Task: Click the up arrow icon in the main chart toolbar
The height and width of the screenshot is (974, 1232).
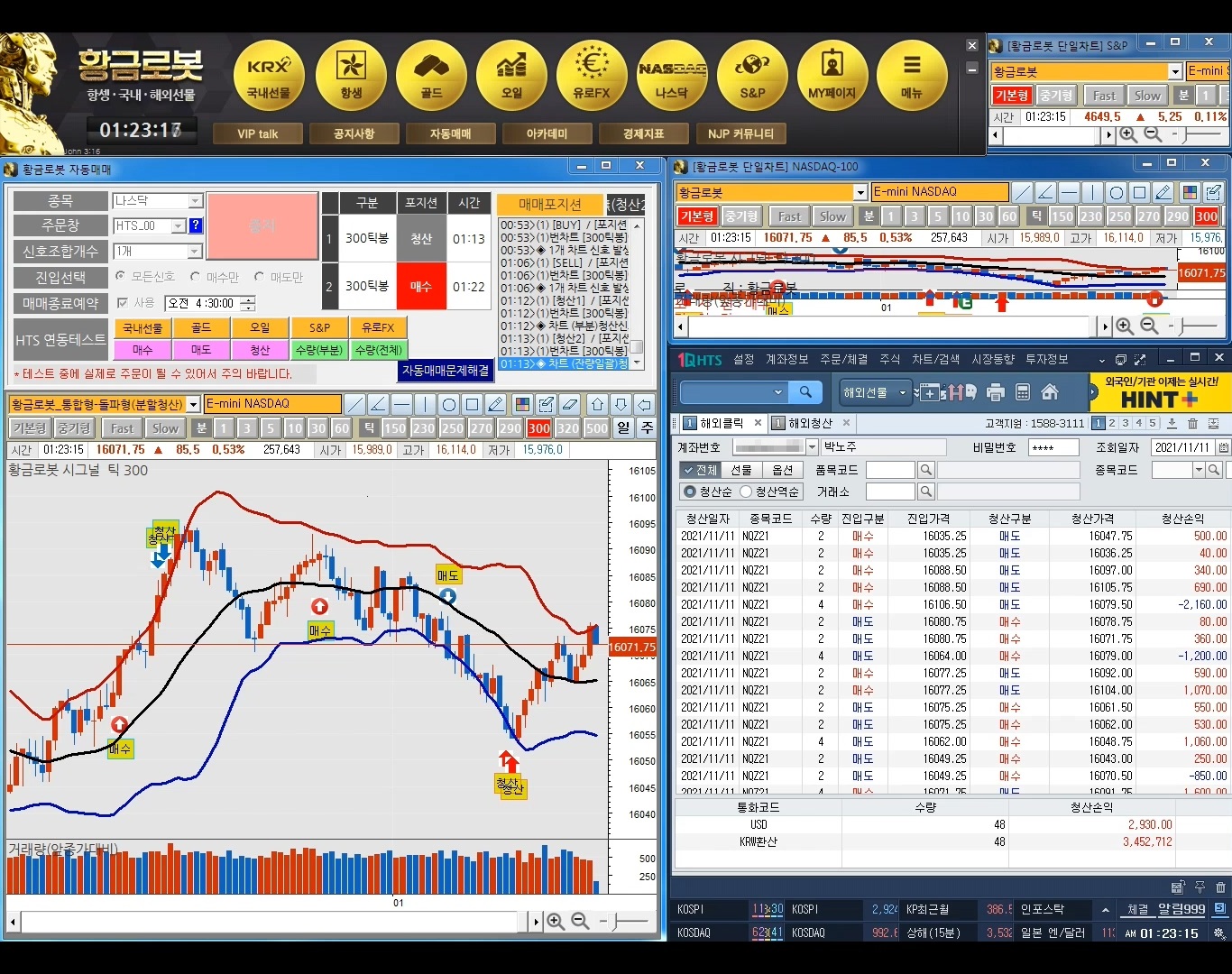Action: pyautogui.click(x=597, y=404)
